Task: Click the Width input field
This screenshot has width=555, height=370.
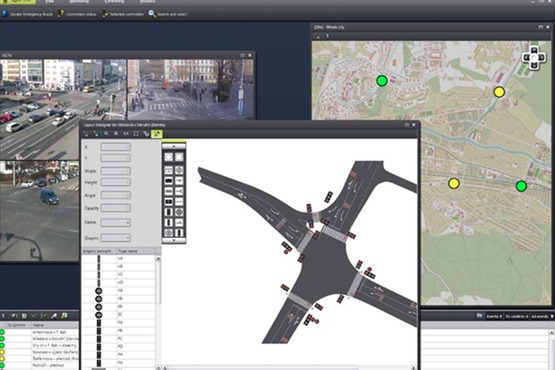Action: (115, 171)
